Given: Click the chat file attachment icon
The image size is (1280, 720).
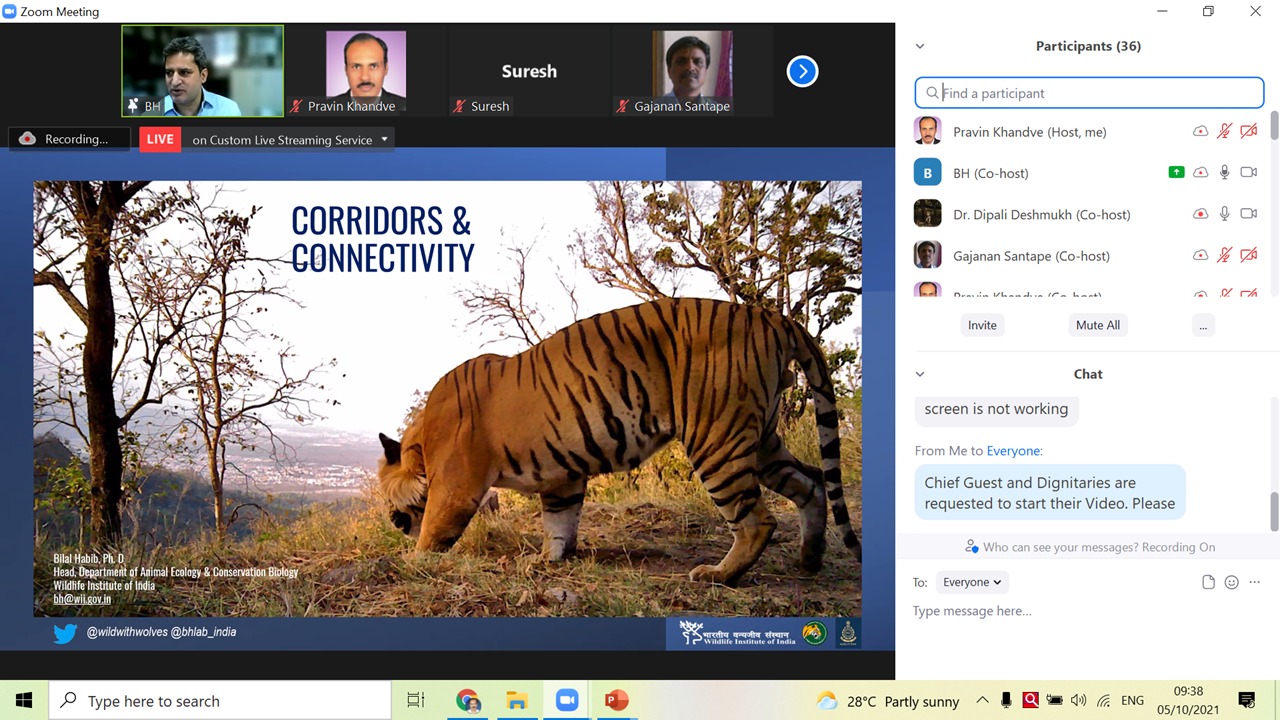Looking at the screenshot, I should (x=1208, y=582).
